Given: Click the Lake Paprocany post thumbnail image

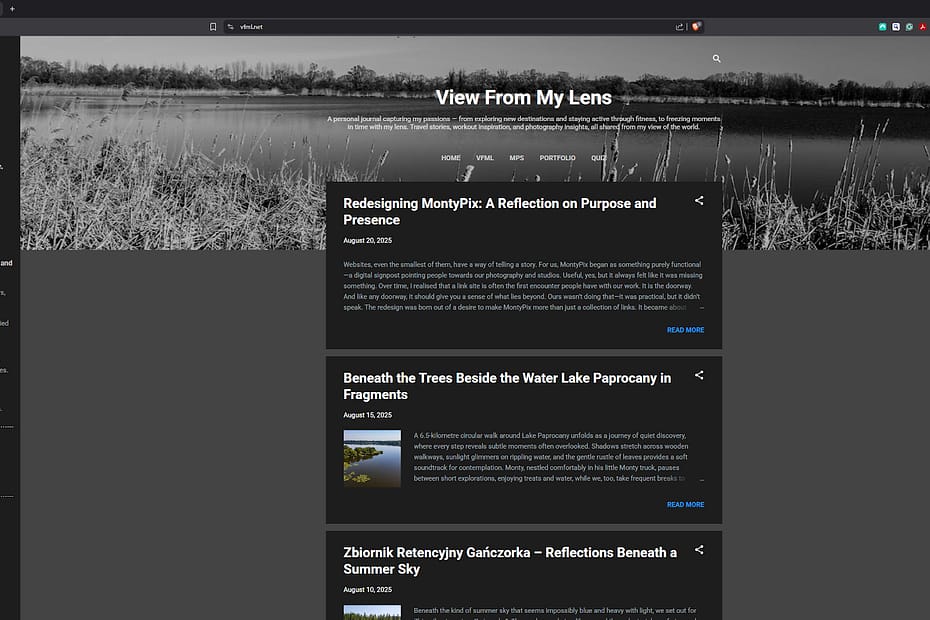Looking at the screenshot, I should pyautogui.click(x=372, y=457).
